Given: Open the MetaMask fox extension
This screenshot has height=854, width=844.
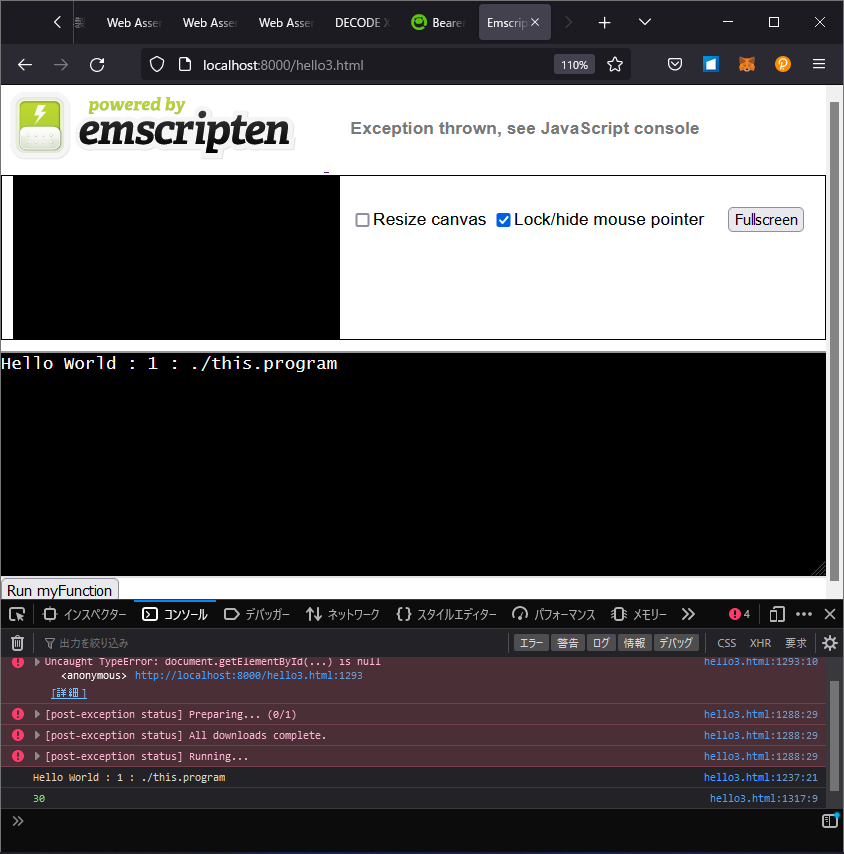Looking at the screenshot, I should tap(747, 65).
